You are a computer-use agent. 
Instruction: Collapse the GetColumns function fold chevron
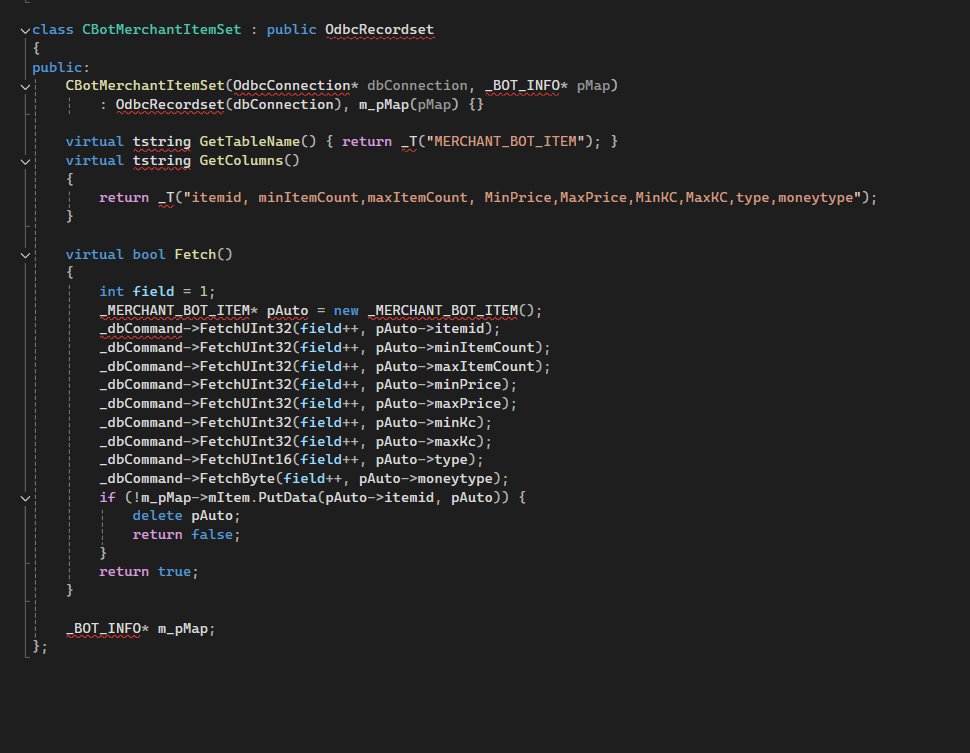pyautogui.click(x=25, y=161)
